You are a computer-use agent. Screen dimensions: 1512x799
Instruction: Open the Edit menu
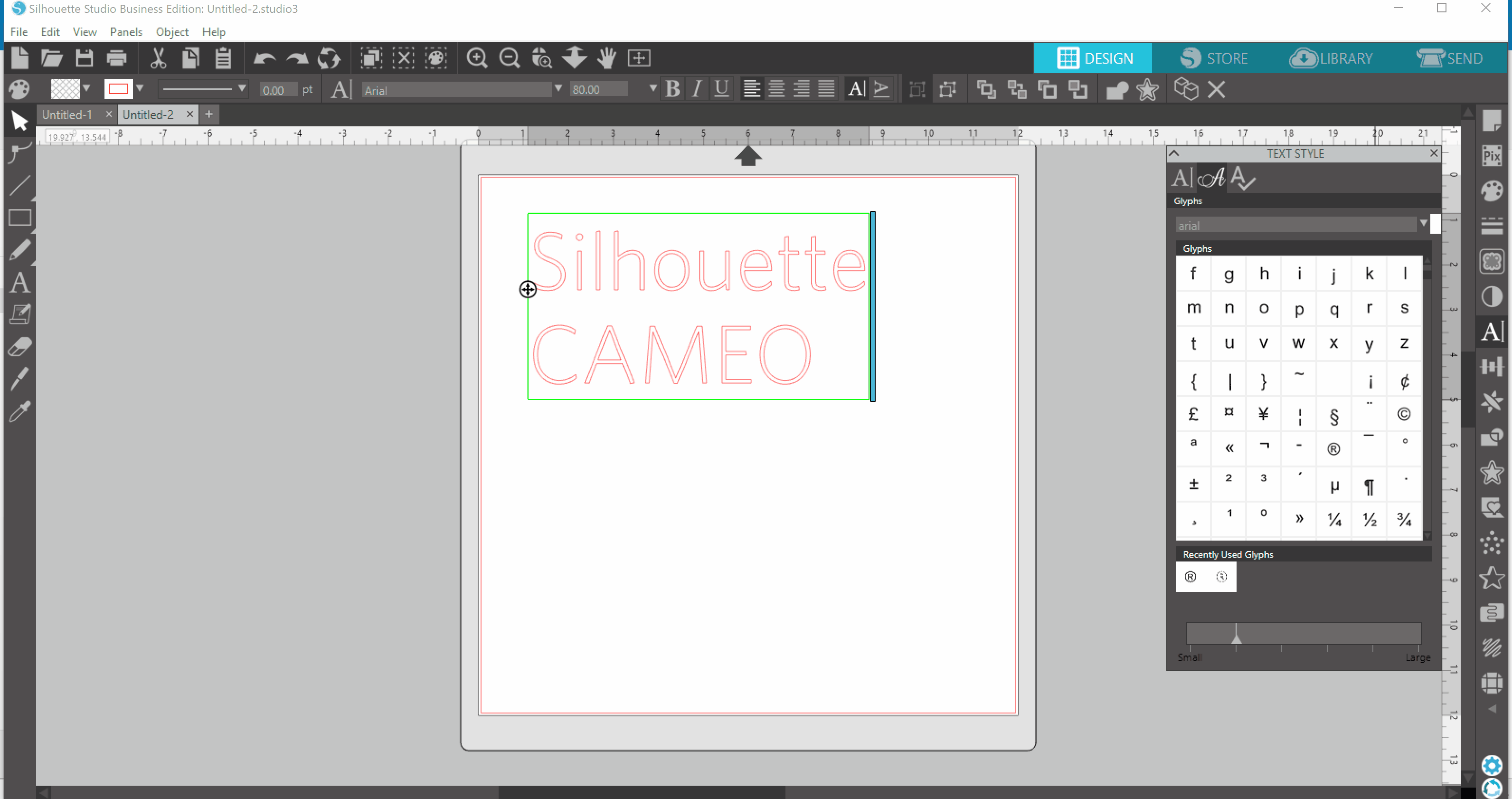coord(50,32)
